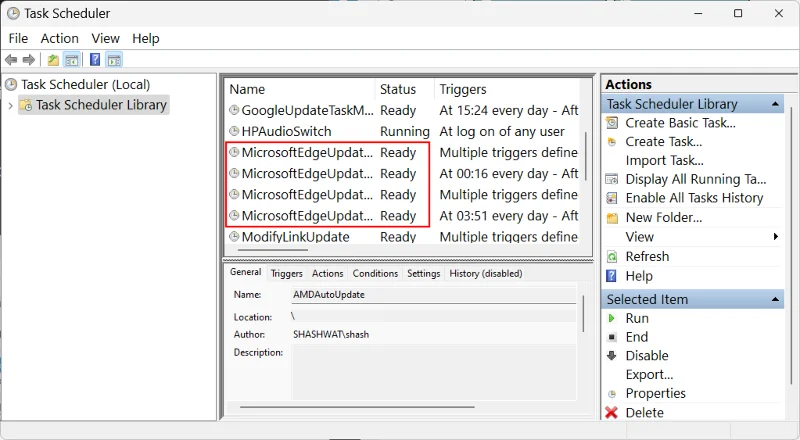Click the Task Scheduler (Local) clock icon

point(11,84)
